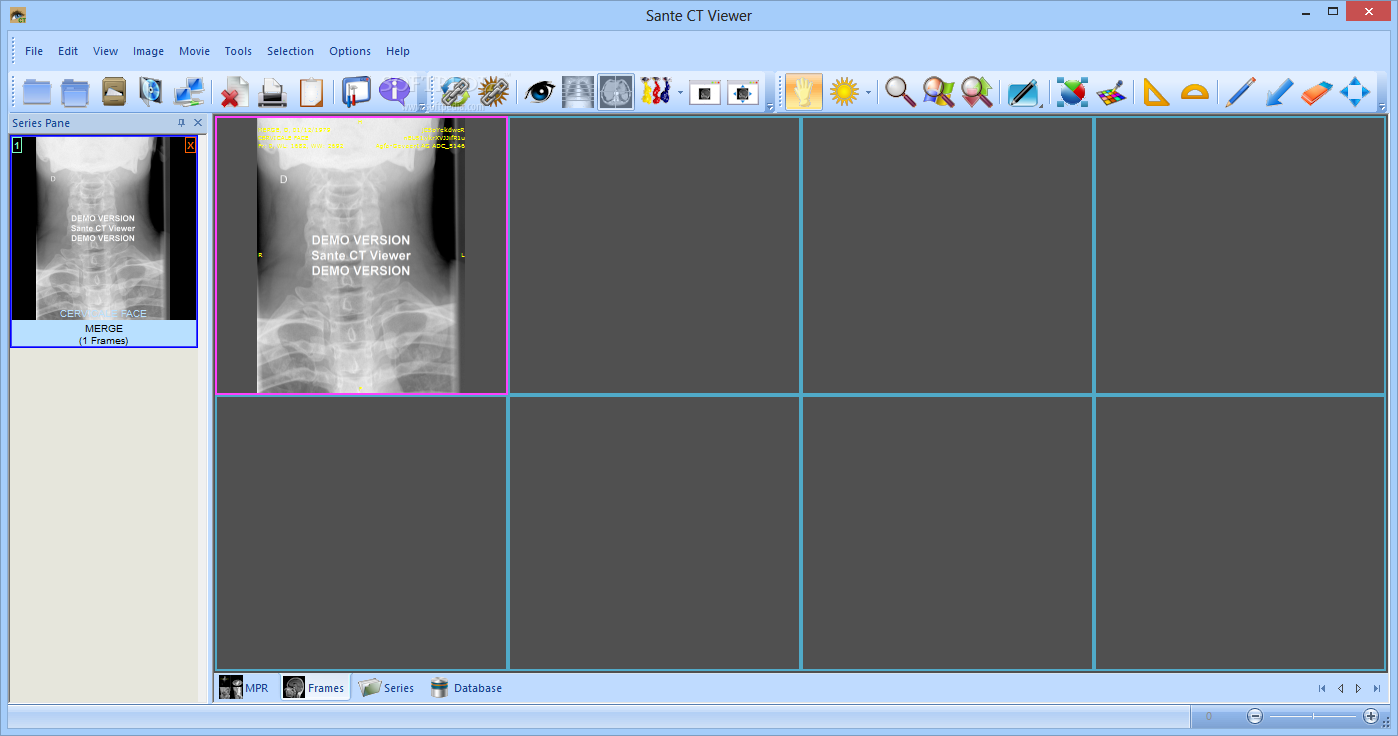The image size is (1398, 736).
Task: Switch to the Frames tab
Action: [x=314, y=688]
